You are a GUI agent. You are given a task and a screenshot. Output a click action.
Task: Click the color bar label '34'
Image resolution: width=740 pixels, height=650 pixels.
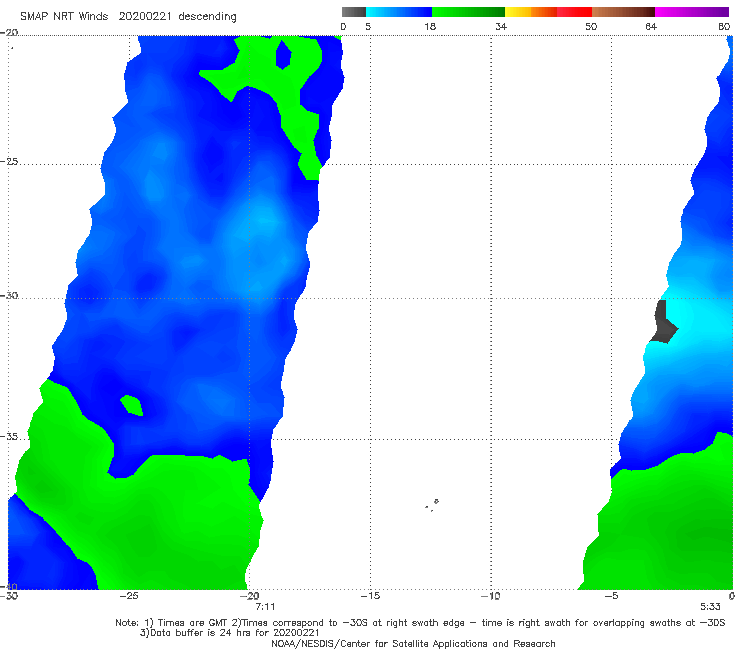pos(501,26)
